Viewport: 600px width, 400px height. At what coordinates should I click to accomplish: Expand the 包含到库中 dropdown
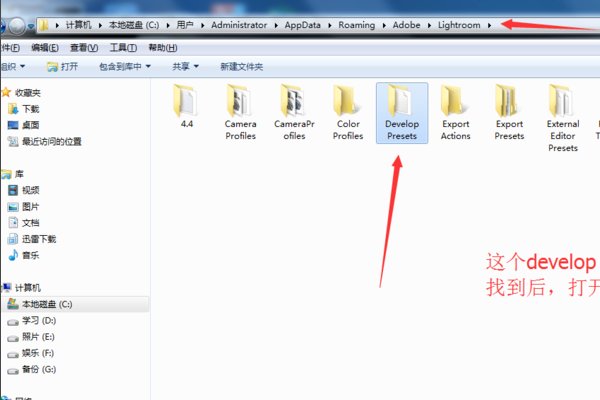point(125,67)
